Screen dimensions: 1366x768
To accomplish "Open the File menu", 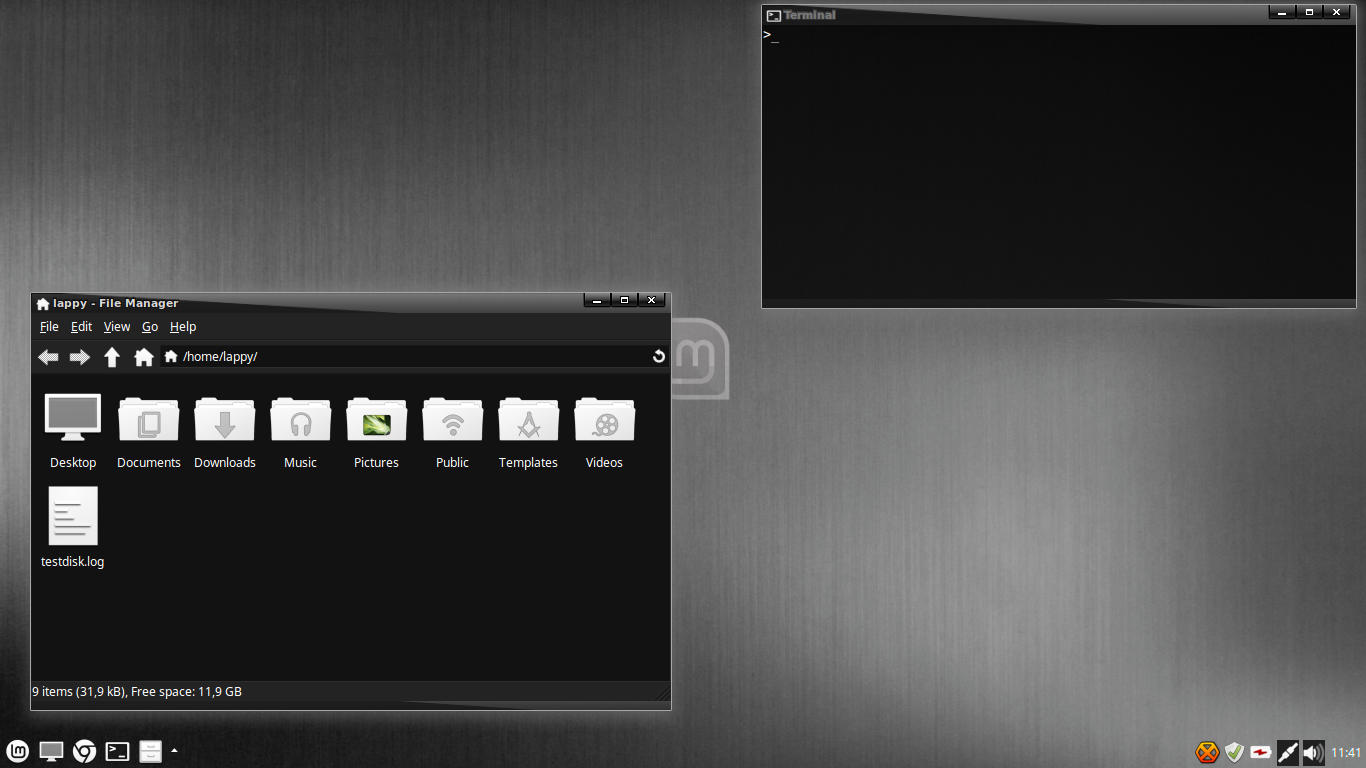I will (49, 327).
